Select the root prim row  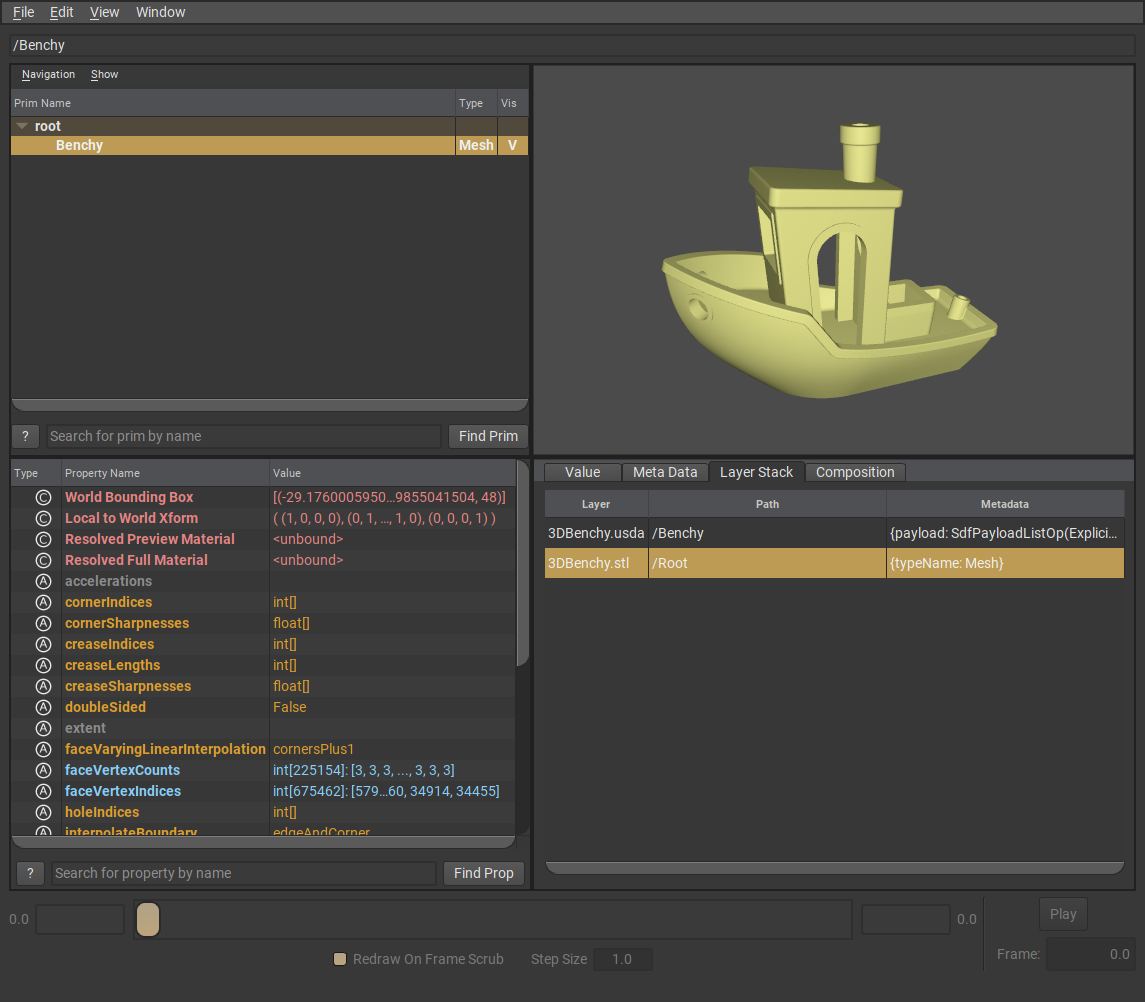[269, 126]
